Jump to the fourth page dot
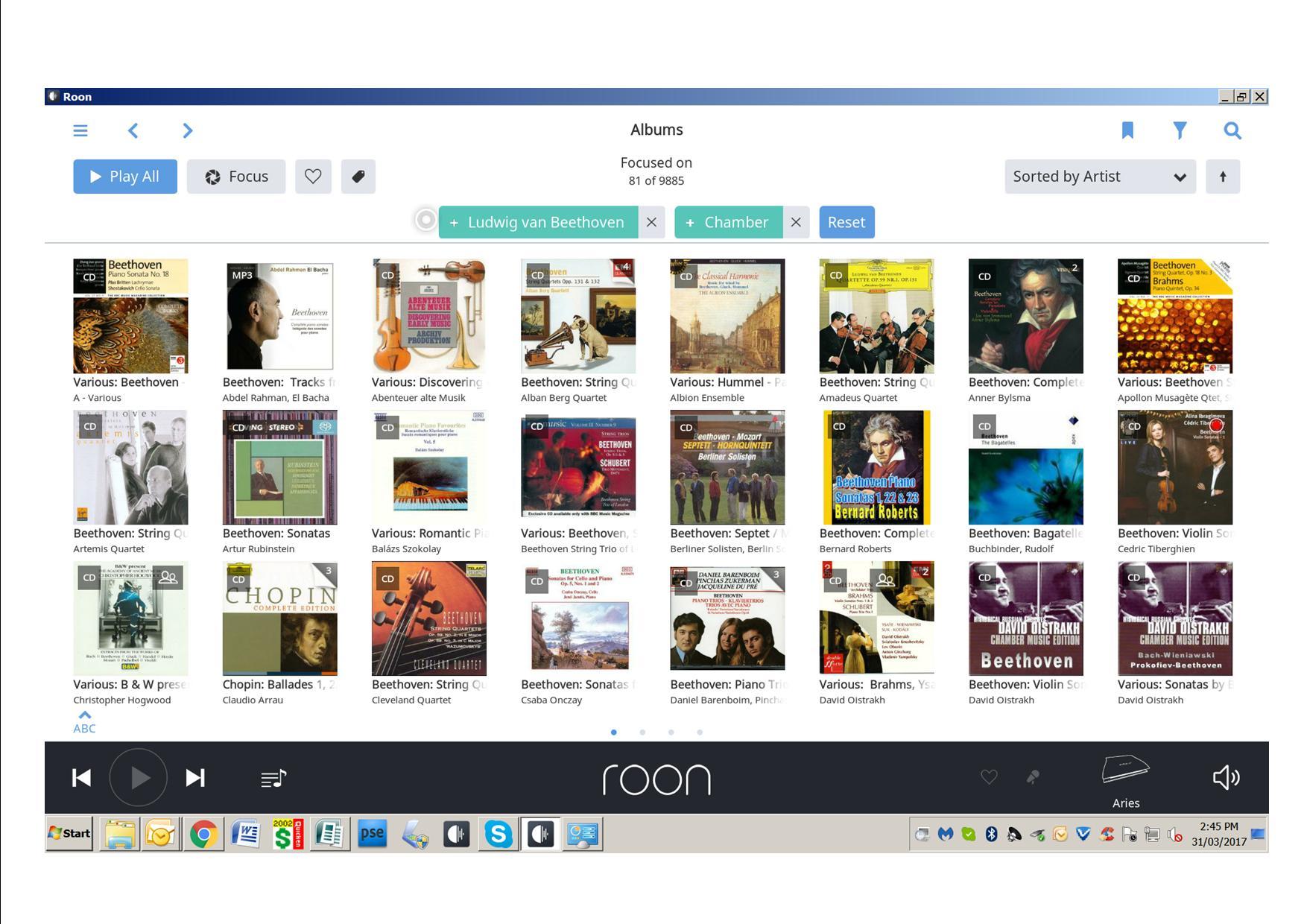1307x924 pixels. [x=700, y=732]
